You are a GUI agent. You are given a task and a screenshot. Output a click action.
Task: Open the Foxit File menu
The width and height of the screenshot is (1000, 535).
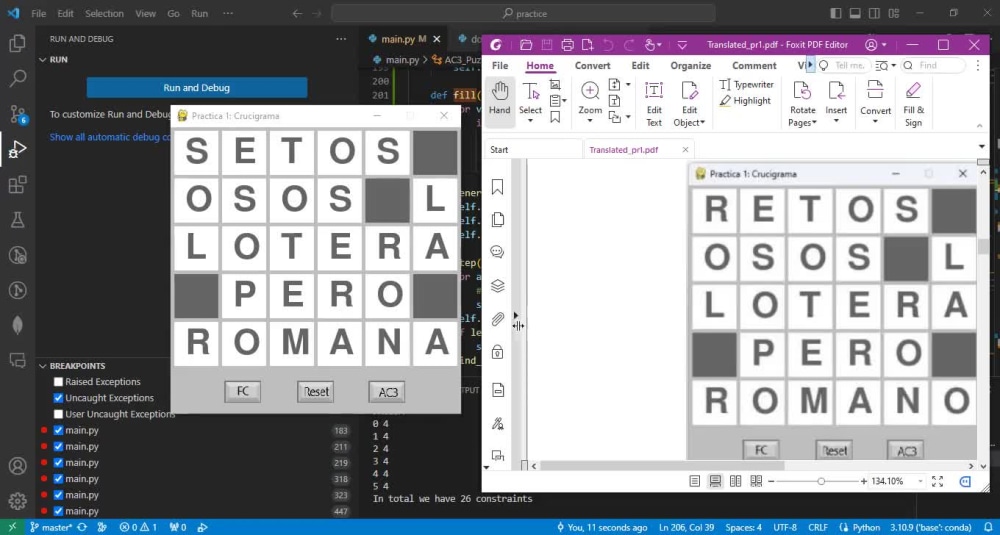500,66
